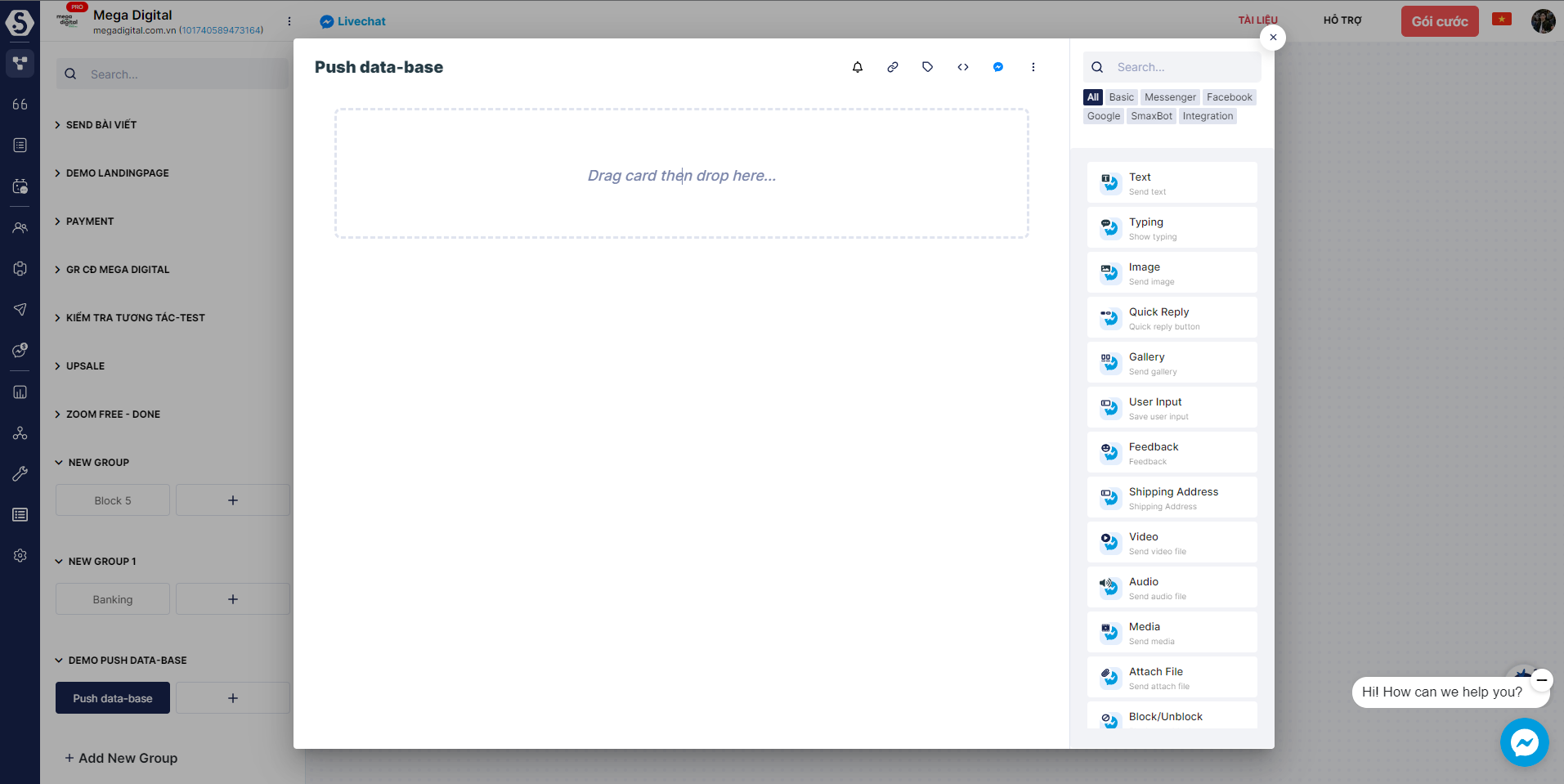This screenshot has height=784, width=1564.
Task: Open the tag label icon
Action: [x=927, y=67]
